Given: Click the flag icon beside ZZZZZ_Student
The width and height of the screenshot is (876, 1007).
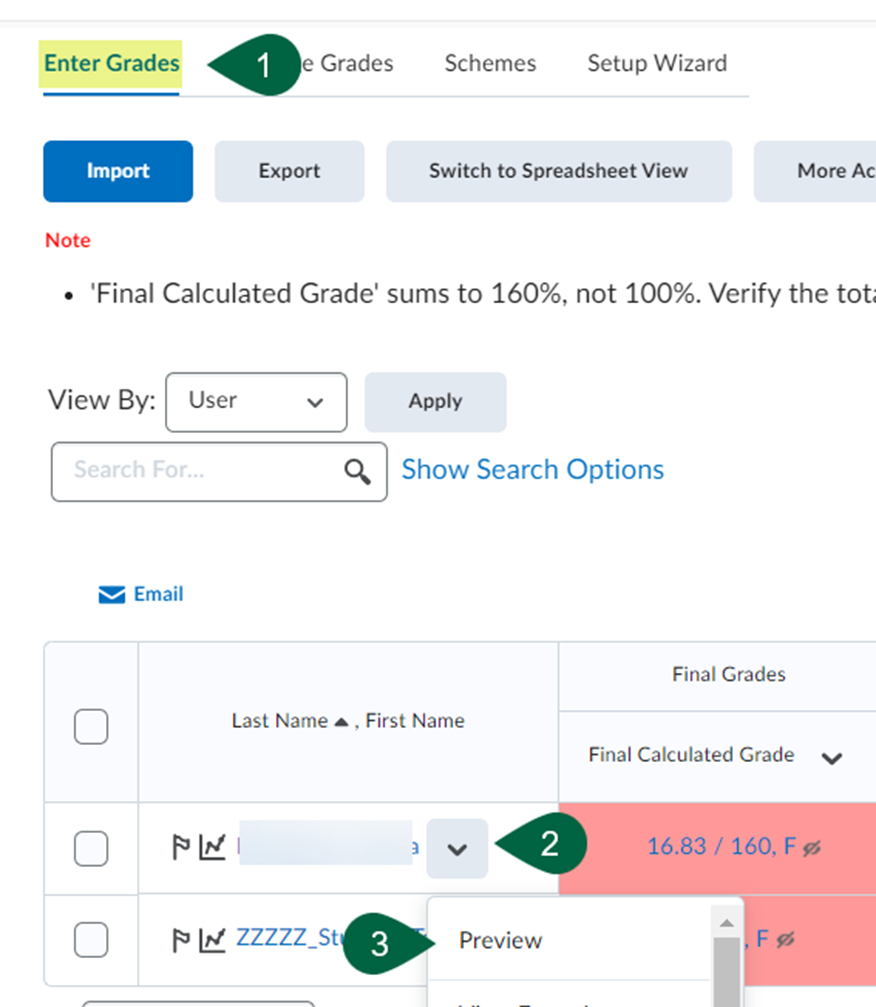Looking at the screenshot, I should click(182, 939).
